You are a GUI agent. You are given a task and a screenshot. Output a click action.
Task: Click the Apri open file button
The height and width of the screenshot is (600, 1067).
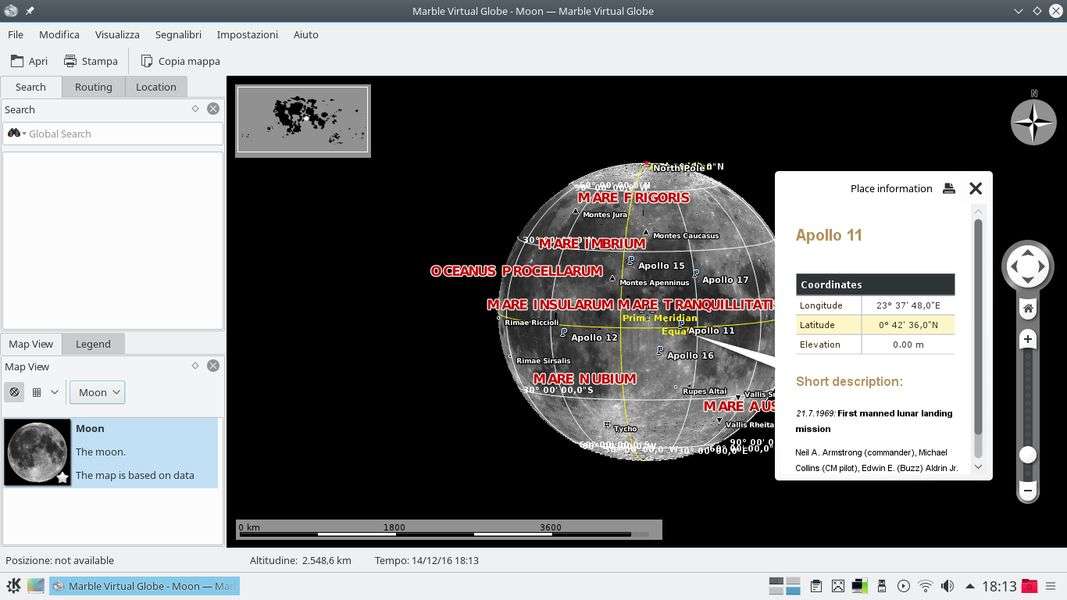click(29, 61)
